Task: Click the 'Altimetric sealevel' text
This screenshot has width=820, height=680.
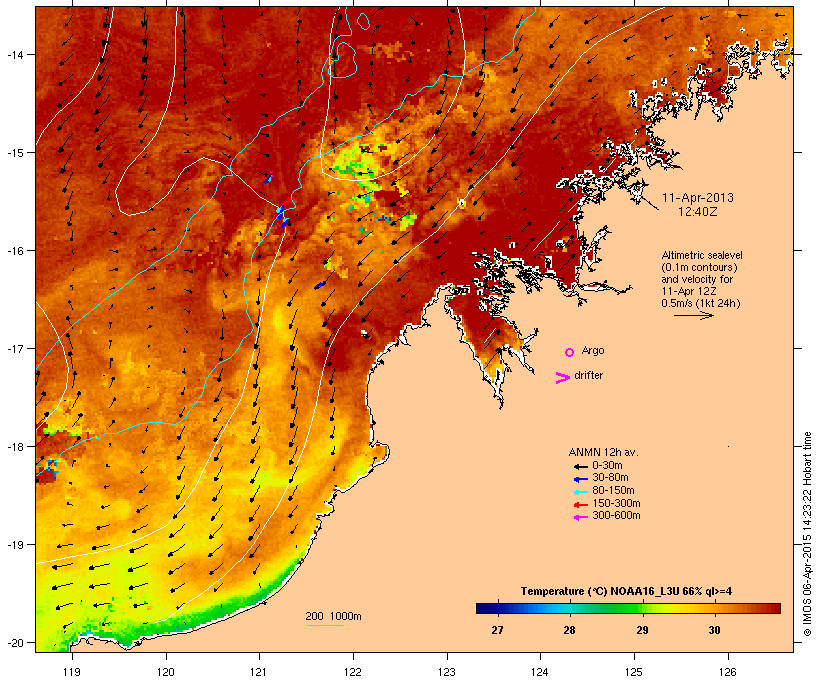Action: pos(702,255)
